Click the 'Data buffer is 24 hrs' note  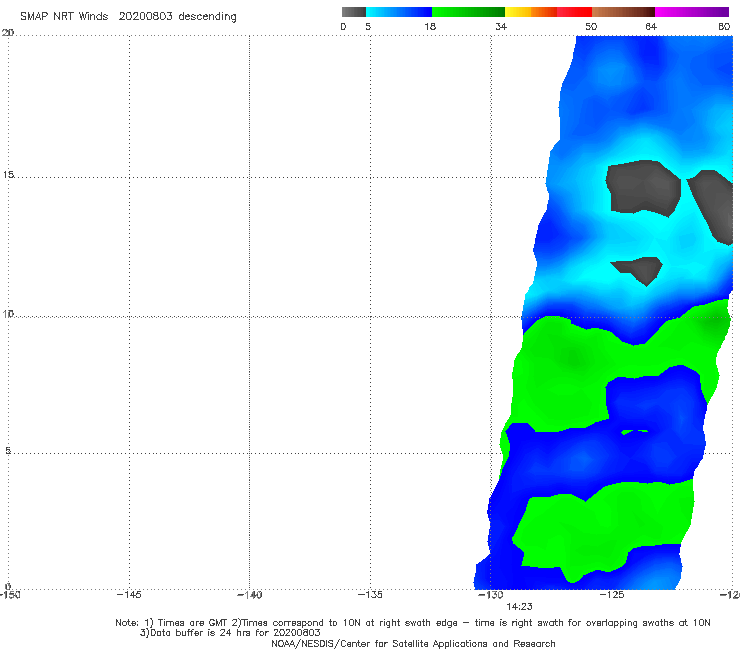point(230,633)
